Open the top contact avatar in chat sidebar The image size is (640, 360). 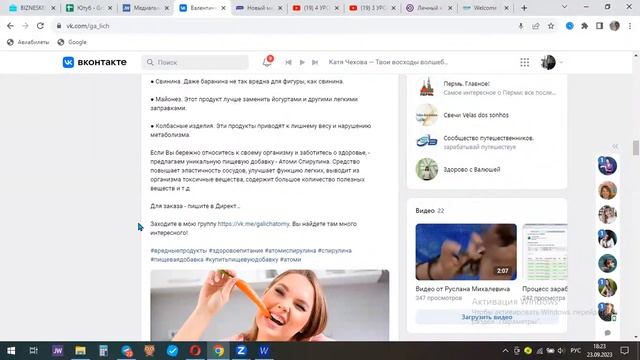tap(607, 166)
